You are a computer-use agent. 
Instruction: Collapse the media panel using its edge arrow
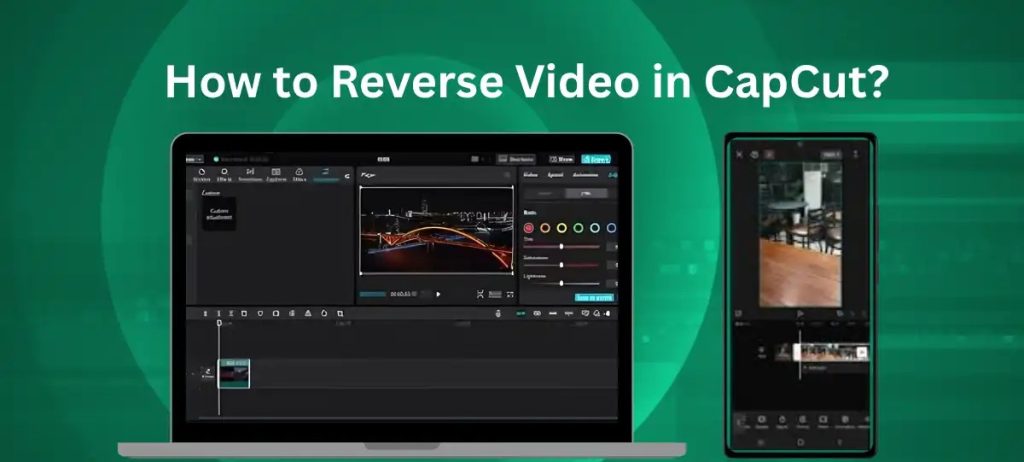(x=347, y=175)
